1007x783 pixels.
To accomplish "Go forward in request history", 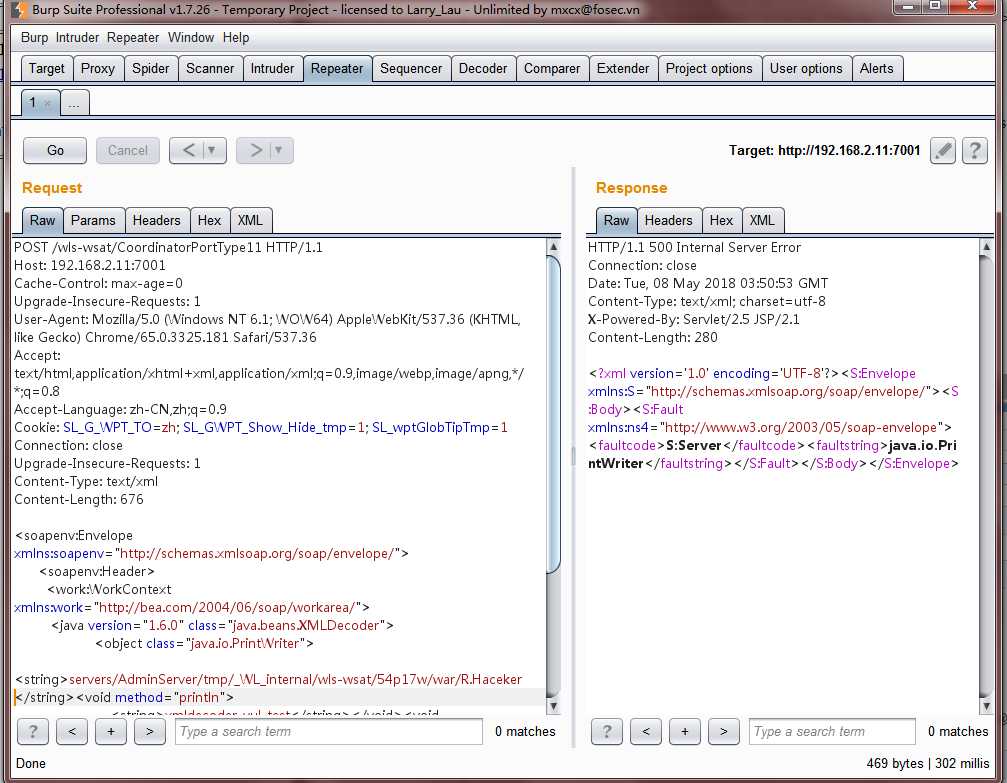I will [x=255, y=150].
